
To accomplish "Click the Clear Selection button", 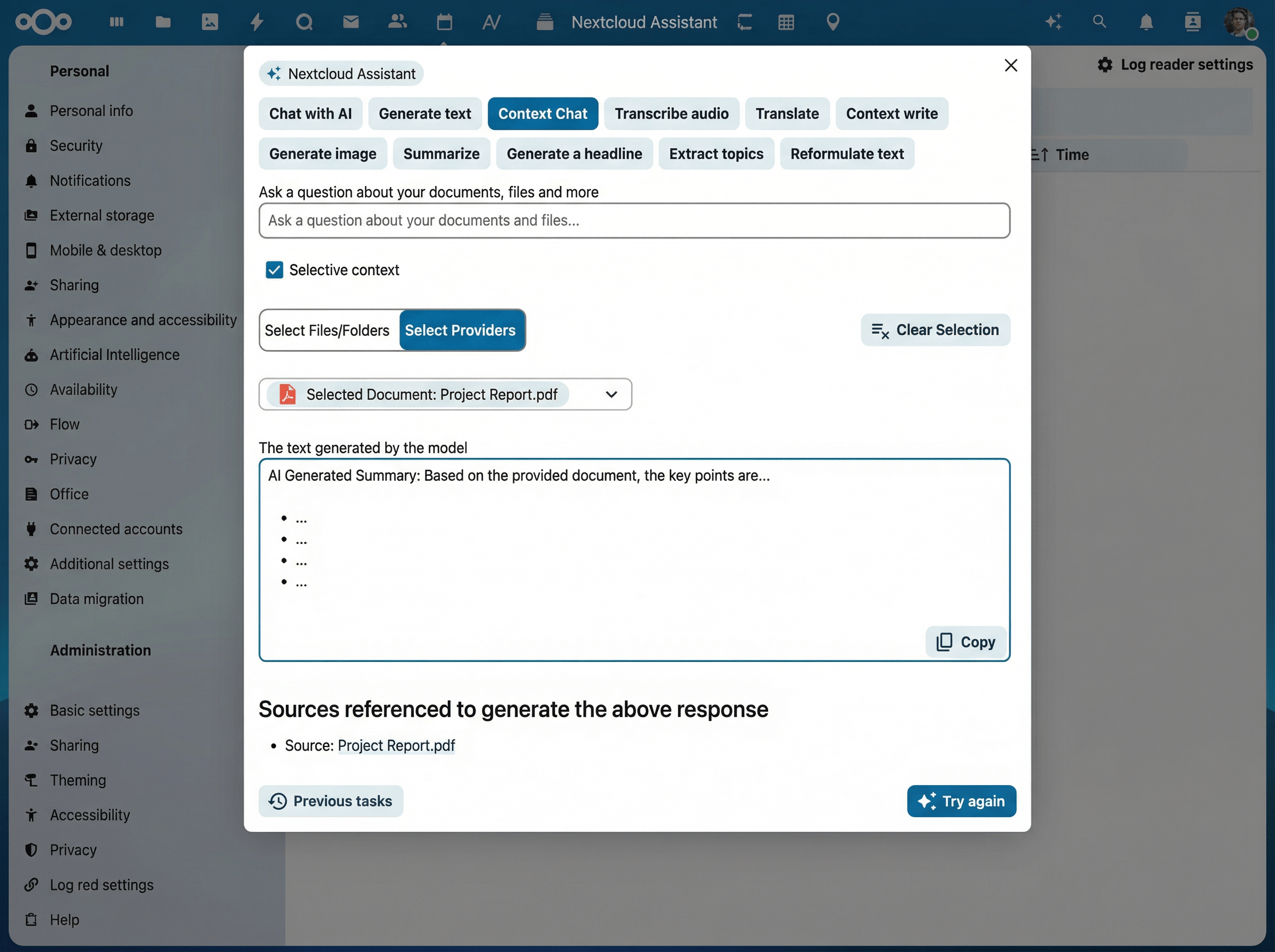I will [x=934, y=329].
